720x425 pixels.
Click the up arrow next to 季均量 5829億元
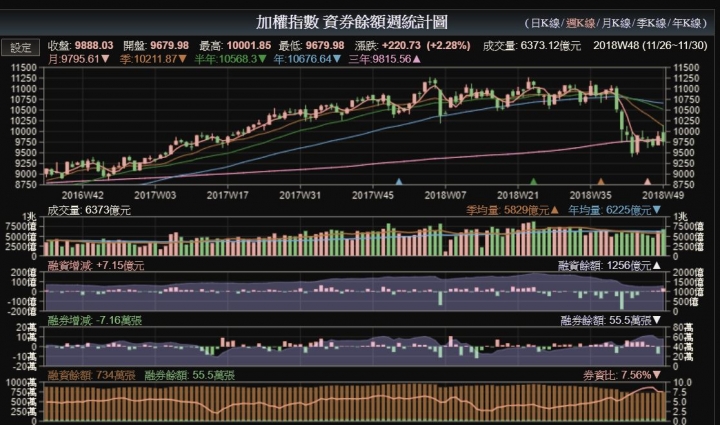tap(554, 210)
